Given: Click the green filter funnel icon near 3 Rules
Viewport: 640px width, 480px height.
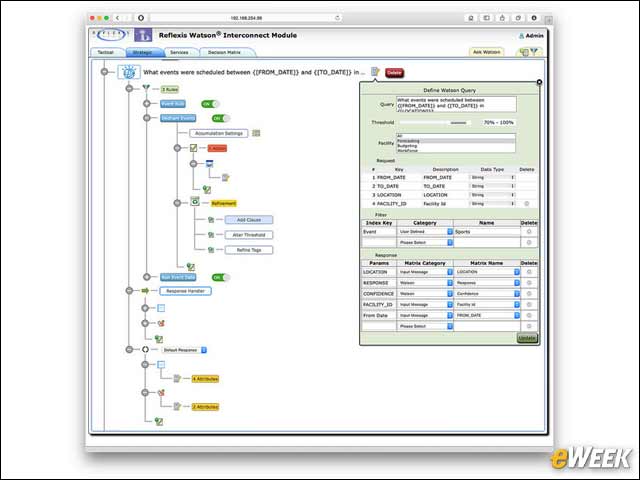Looking at the screenshot, I should tap(146, 88).
